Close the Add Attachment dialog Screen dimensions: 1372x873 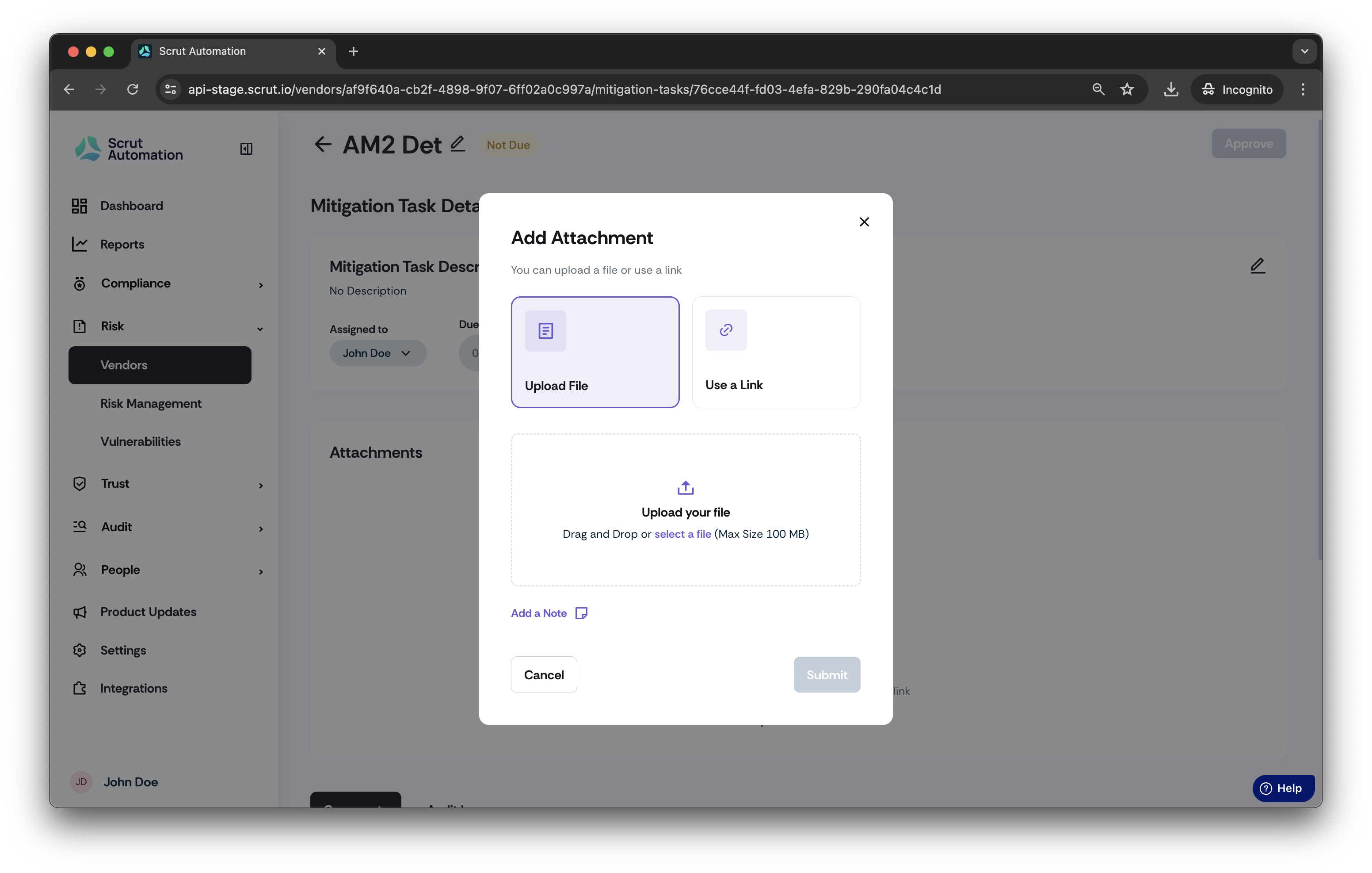pos(864,222)
